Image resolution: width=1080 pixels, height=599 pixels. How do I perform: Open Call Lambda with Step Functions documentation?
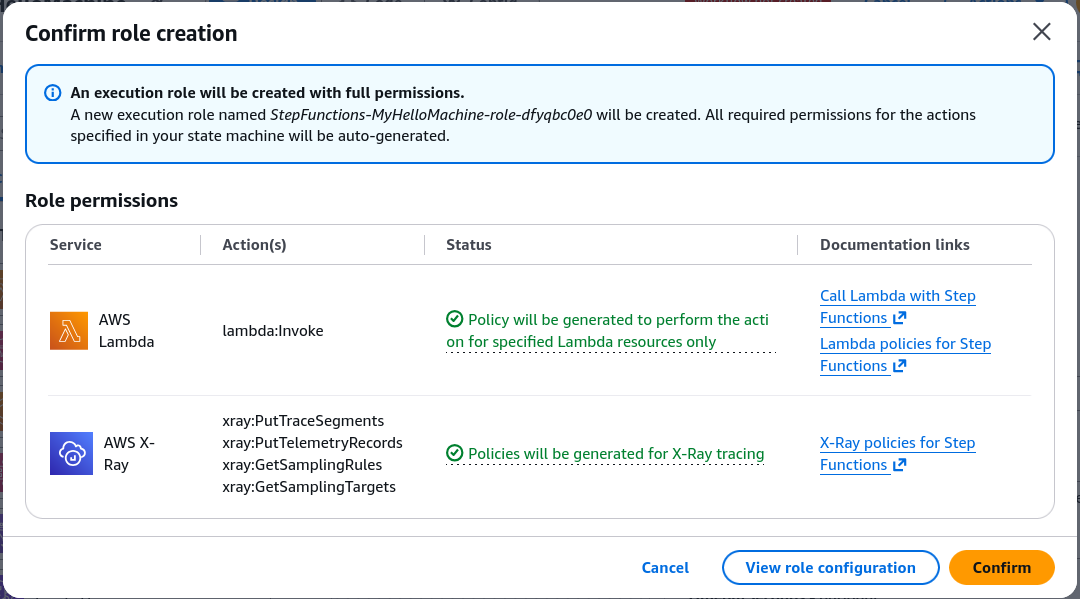coord(897,306)
